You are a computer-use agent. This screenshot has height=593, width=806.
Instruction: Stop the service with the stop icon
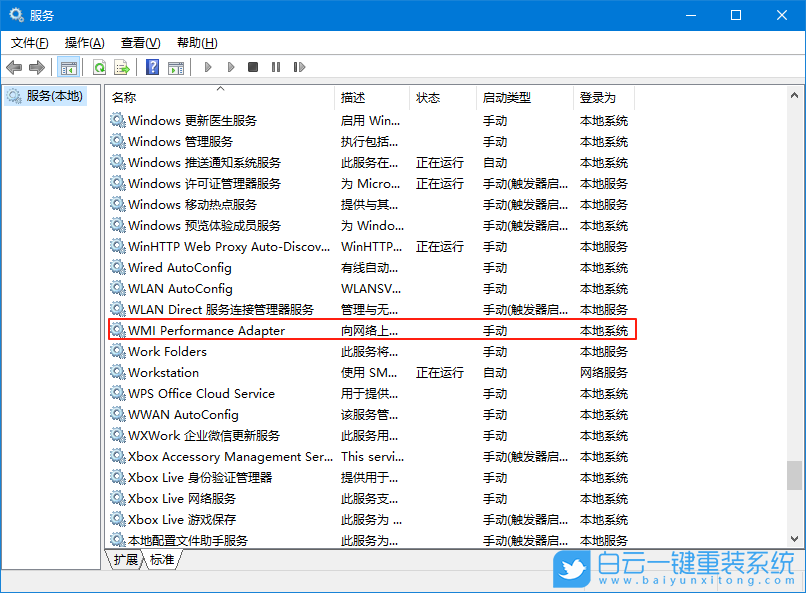pyautogui.click(x=253, y=67)
